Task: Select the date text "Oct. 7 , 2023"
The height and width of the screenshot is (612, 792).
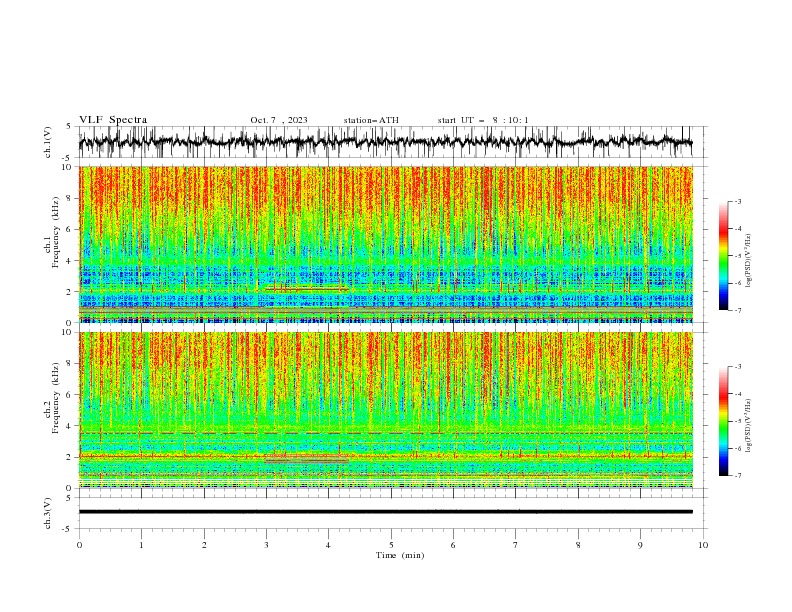Action: coord(279,120)
